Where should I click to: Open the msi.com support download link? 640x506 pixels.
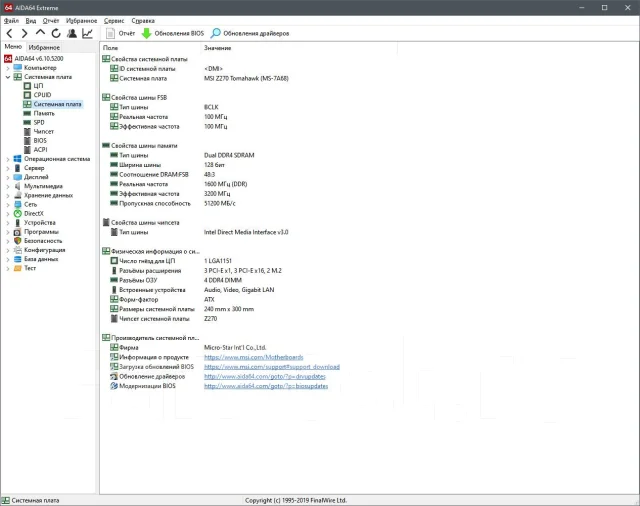(272, 367)
